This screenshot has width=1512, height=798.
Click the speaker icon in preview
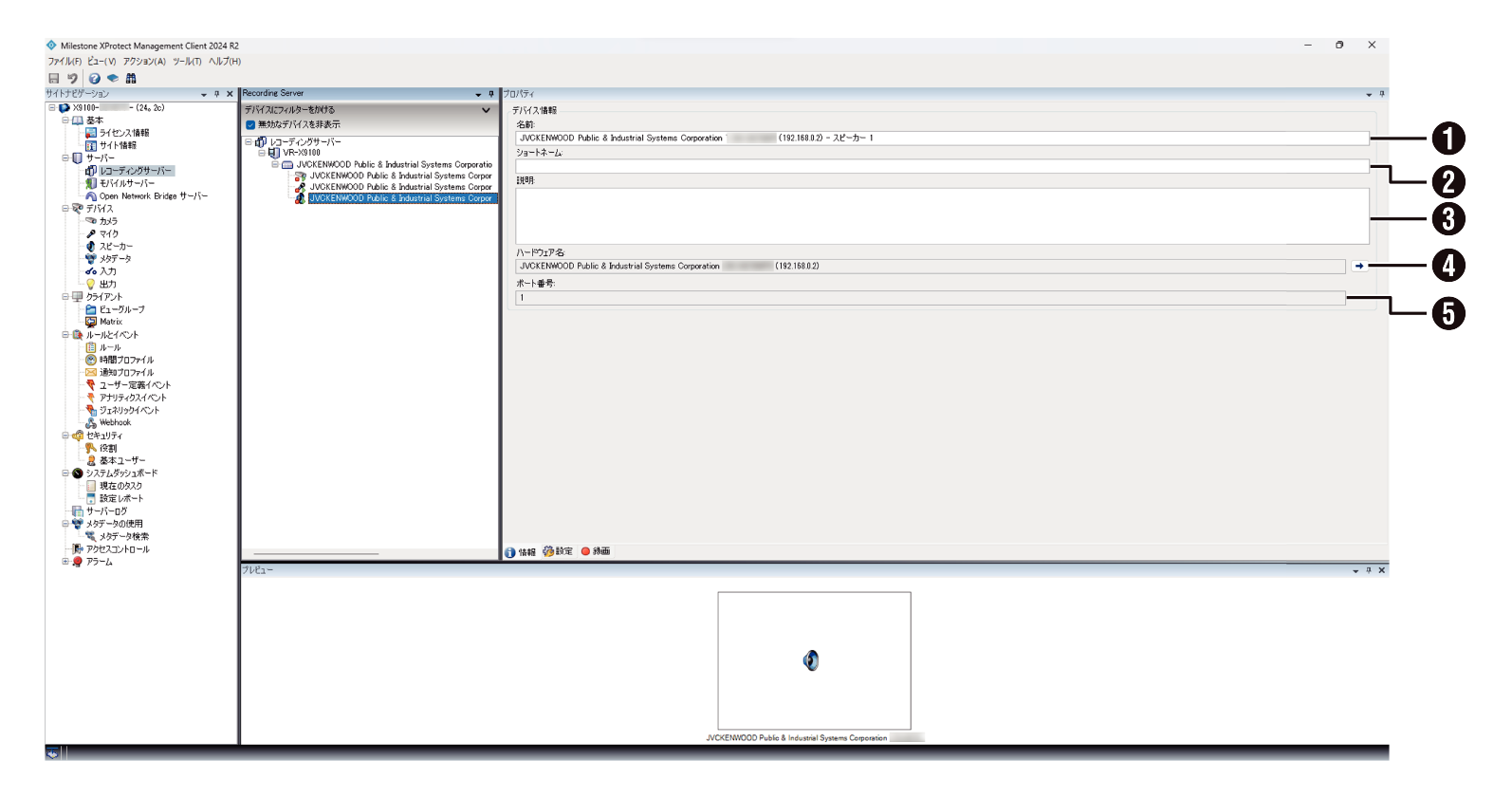pyautogui.click(x=811, y=660)
